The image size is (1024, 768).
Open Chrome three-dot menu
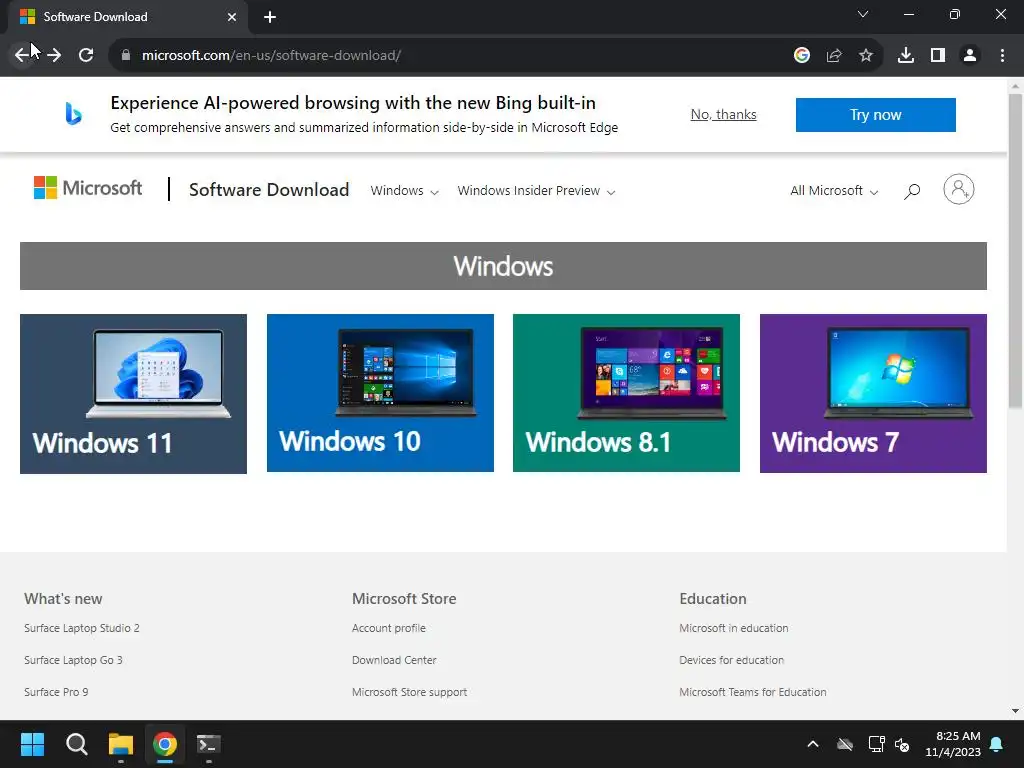point(1002,55)
